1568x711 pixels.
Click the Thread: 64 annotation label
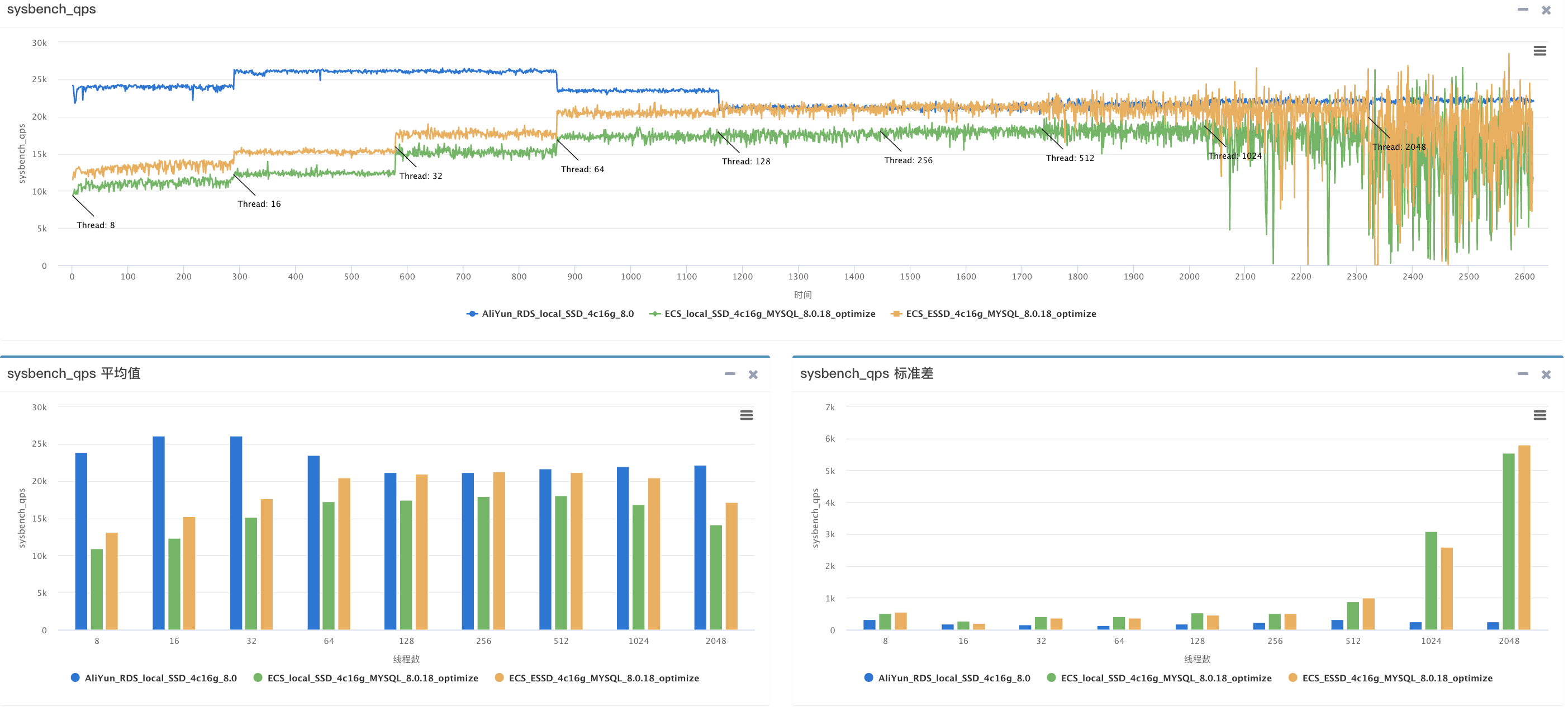(582, 169)
